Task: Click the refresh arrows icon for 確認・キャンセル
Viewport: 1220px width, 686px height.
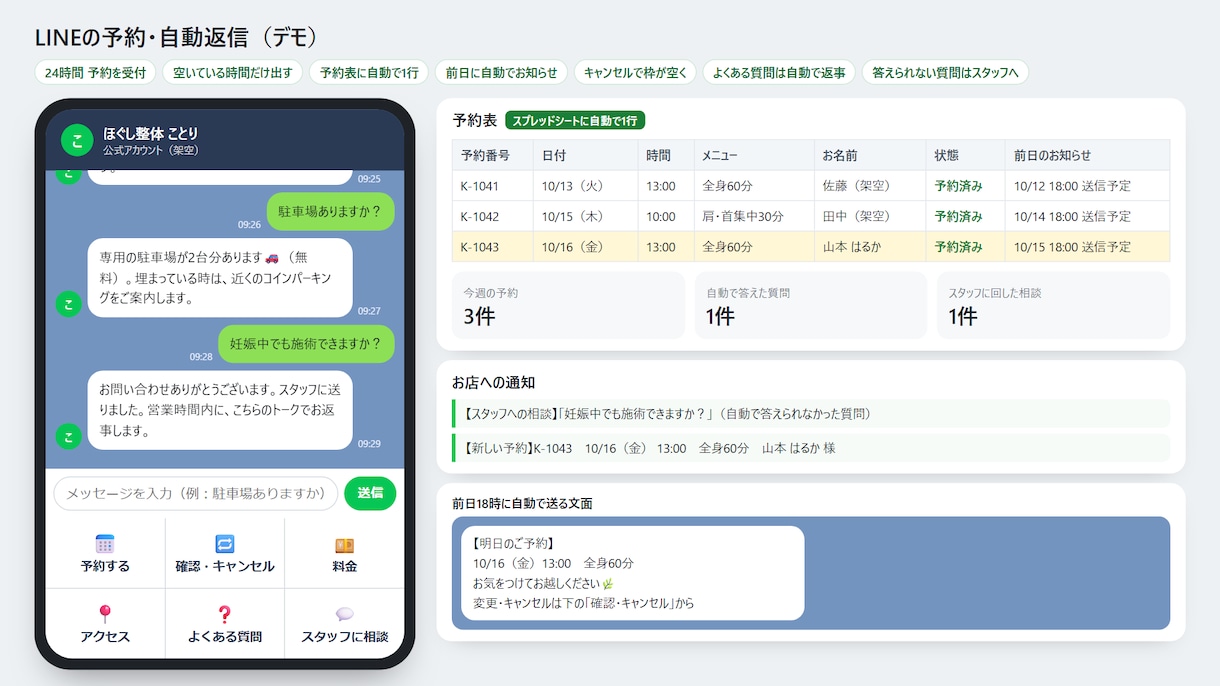Action: (225, 544)
